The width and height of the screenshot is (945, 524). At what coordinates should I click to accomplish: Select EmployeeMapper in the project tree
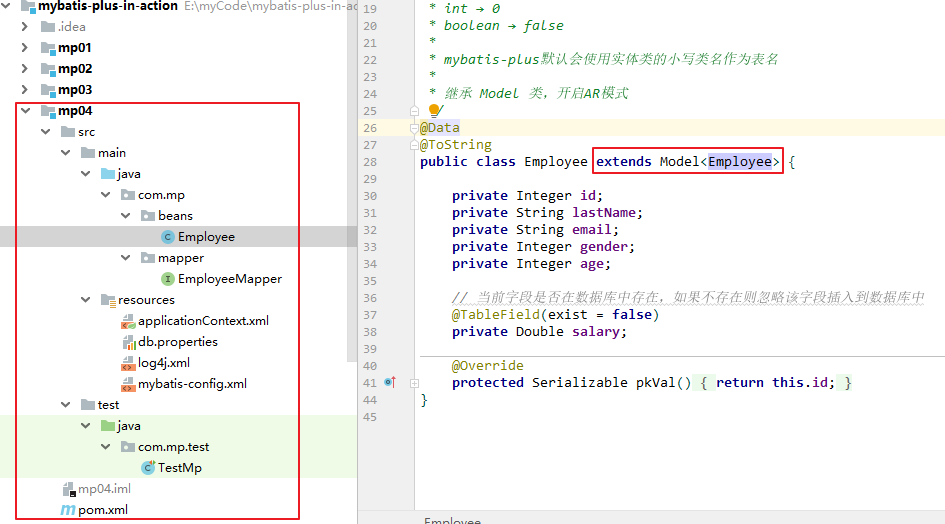tap(230, 279)
